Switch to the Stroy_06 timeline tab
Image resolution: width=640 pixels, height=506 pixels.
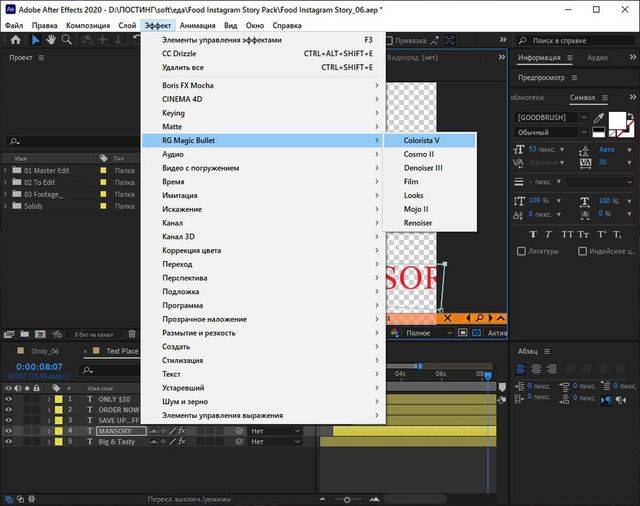click(45, 351)
